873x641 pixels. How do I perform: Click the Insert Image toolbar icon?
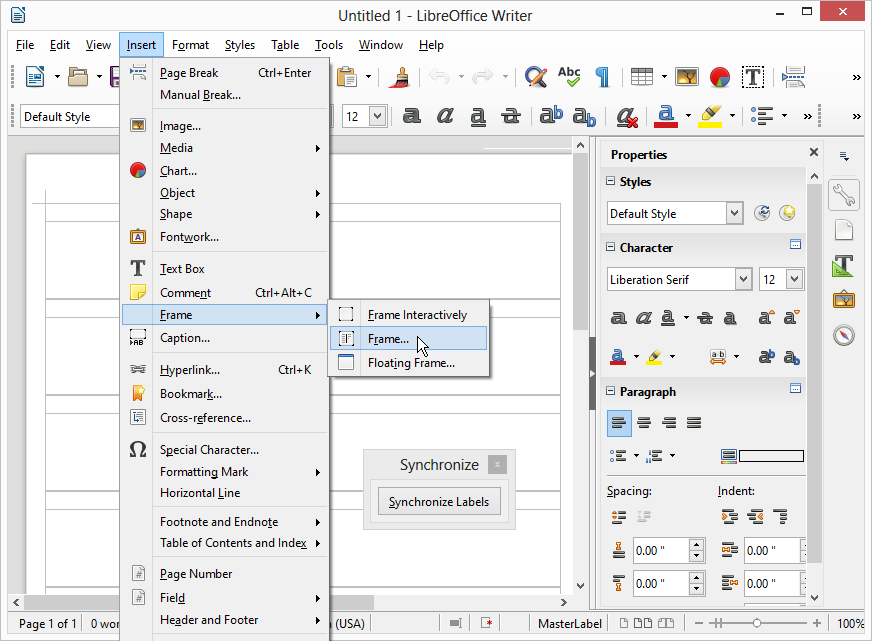pyautogui.click(x=686, y=76)
